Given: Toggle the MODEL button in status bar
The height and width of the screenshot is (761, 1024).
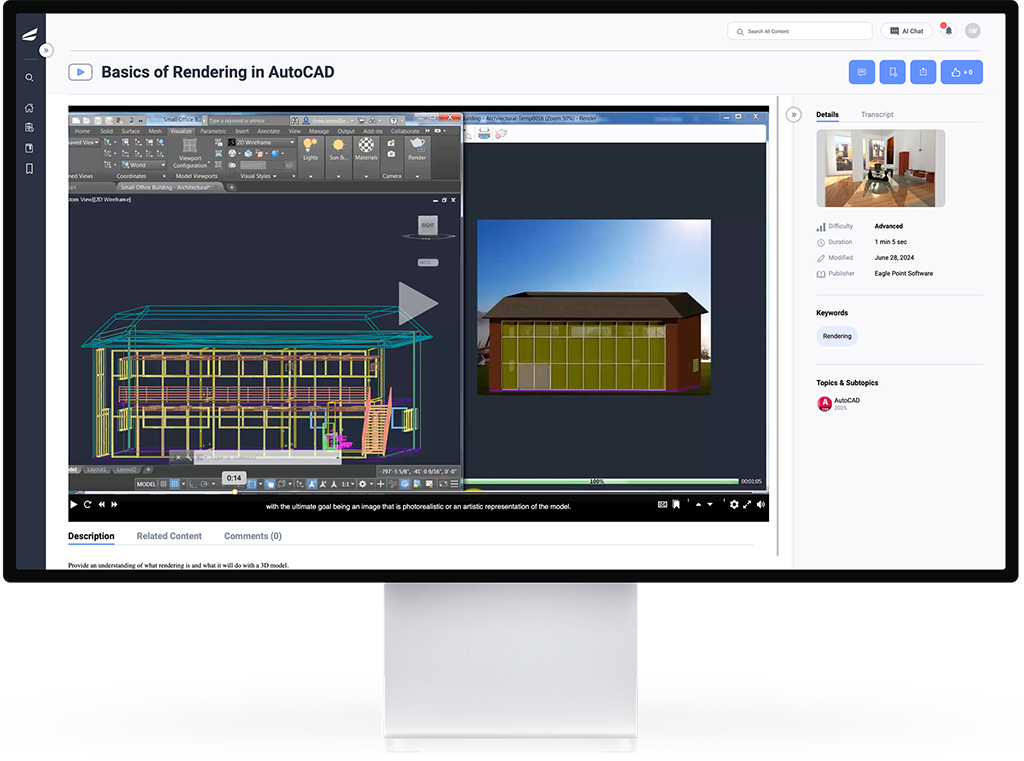Looking at the screenshot, I should [146, 484].
